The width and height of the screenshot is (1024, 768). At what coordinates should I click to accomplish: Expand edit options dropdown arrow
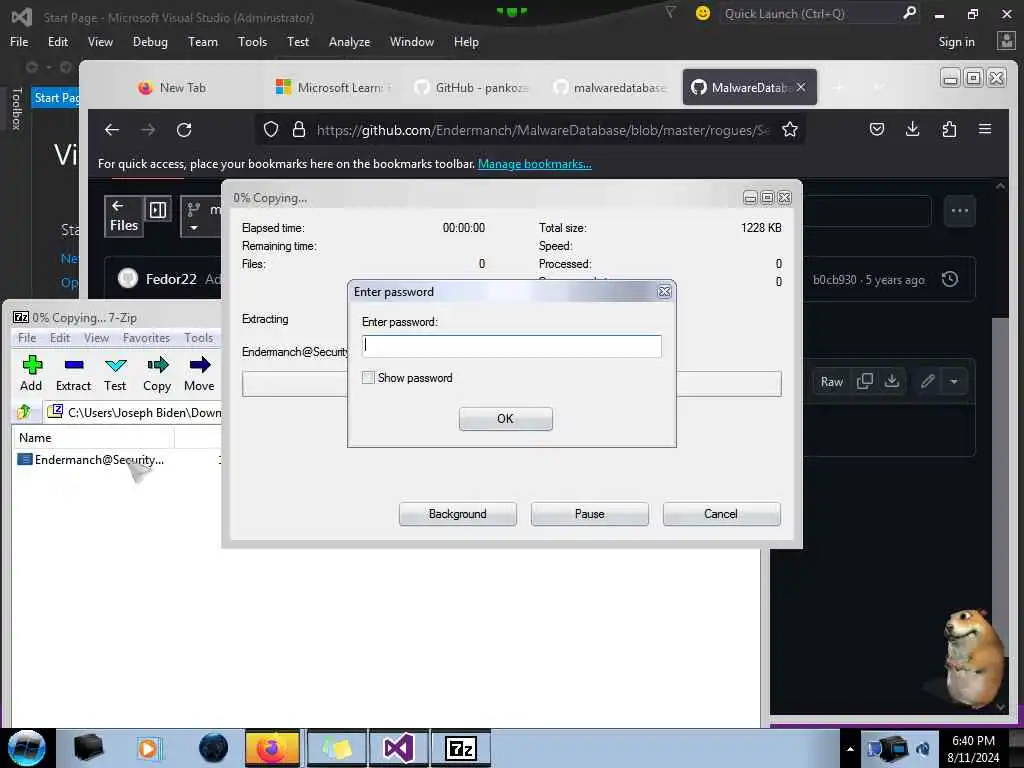pos(954,381)
